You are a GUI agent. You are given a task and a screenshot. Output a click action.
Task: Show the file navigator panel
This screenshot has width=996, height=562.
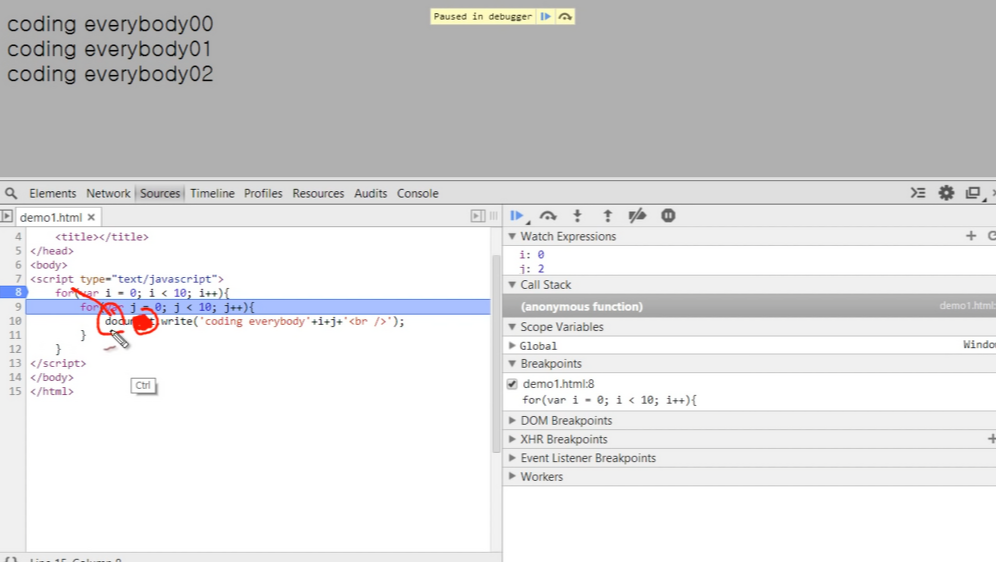tap(6, 217)
